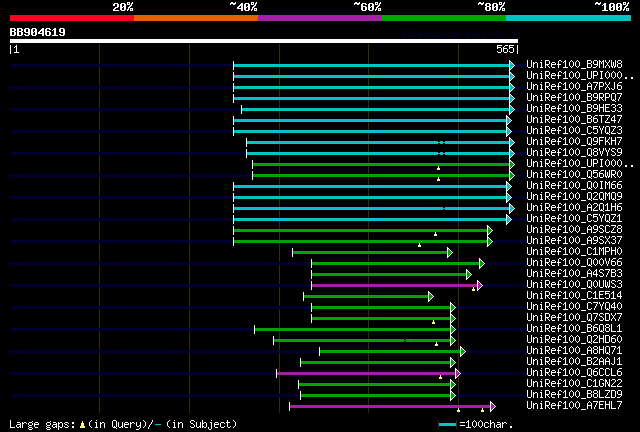Select the UniRef100_Q7SDX7 label

point(574,318)
